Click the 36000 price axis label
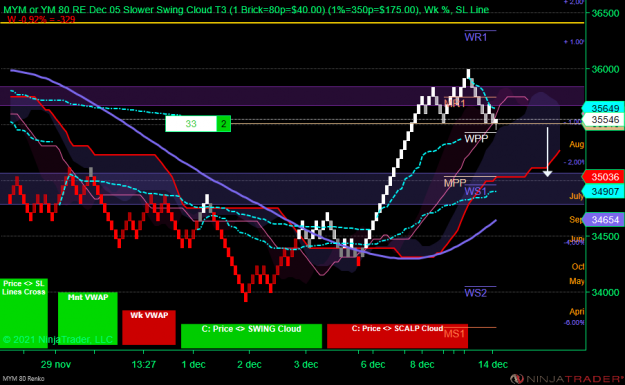Image resolution: width=625 pixels, height=385 pixels. (x=605, y=69)
